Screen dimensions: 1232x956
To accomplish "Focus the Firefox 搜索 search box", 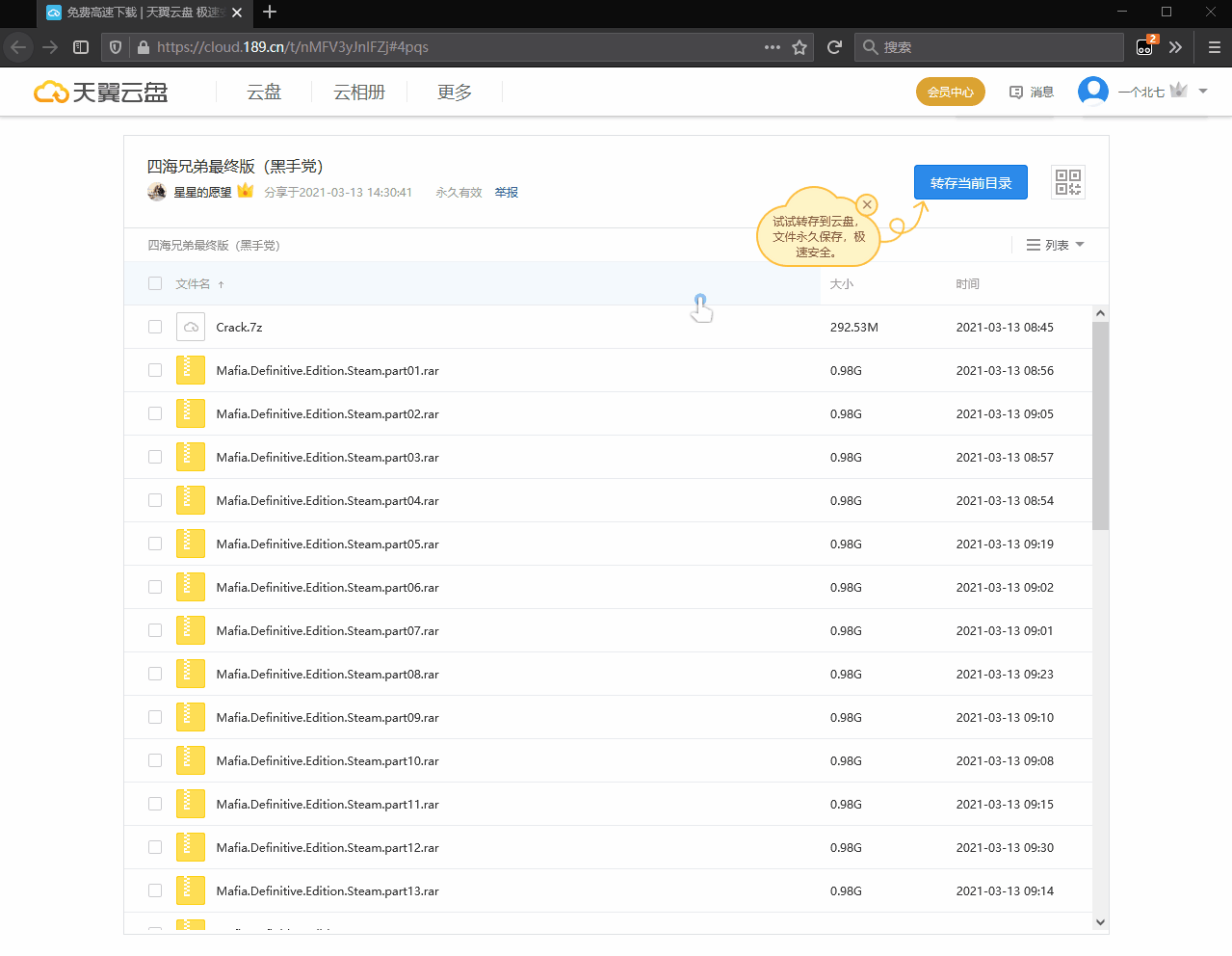I will click(x=989, y=46).
